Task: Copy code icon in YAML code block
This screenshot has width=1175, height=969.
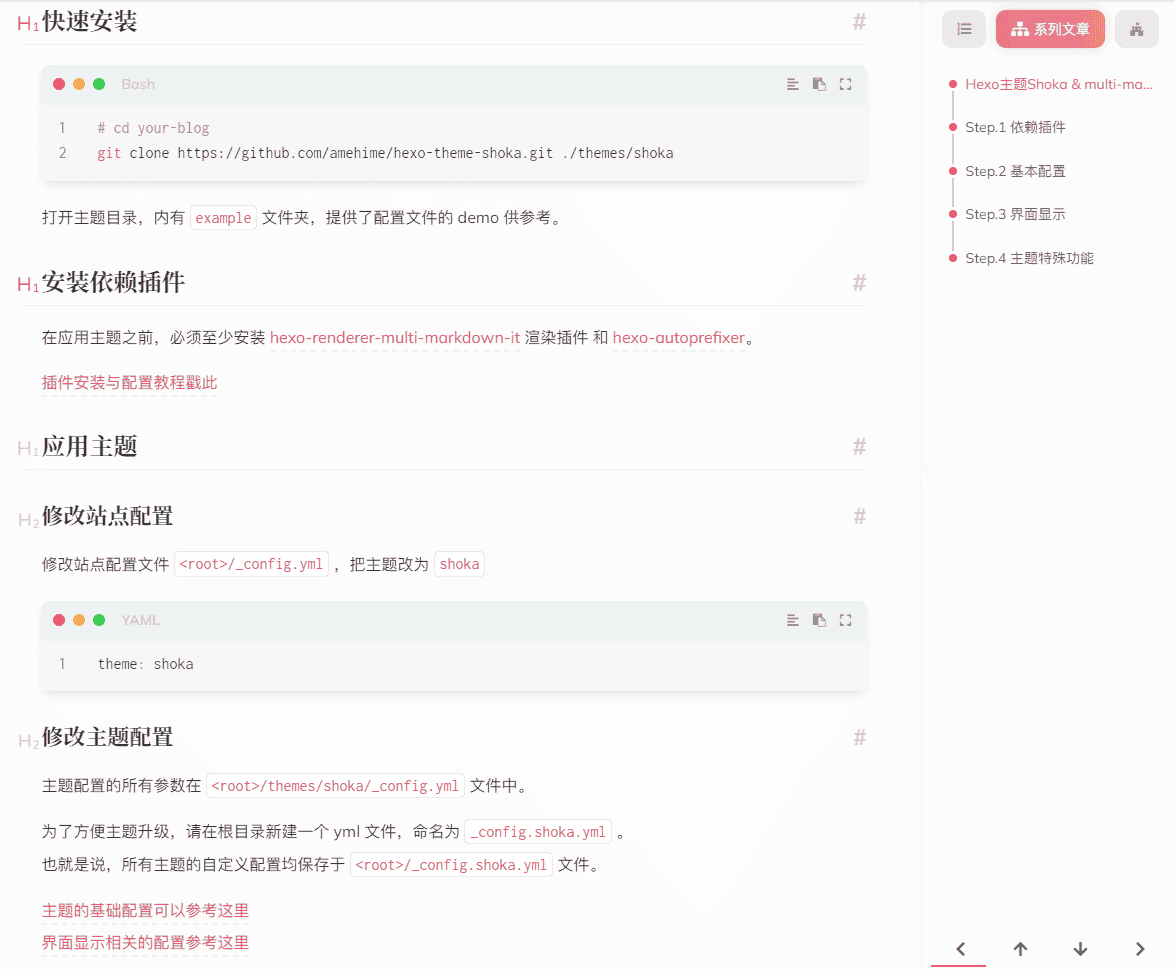Action: pyautogui.click(x=819, y=620)
